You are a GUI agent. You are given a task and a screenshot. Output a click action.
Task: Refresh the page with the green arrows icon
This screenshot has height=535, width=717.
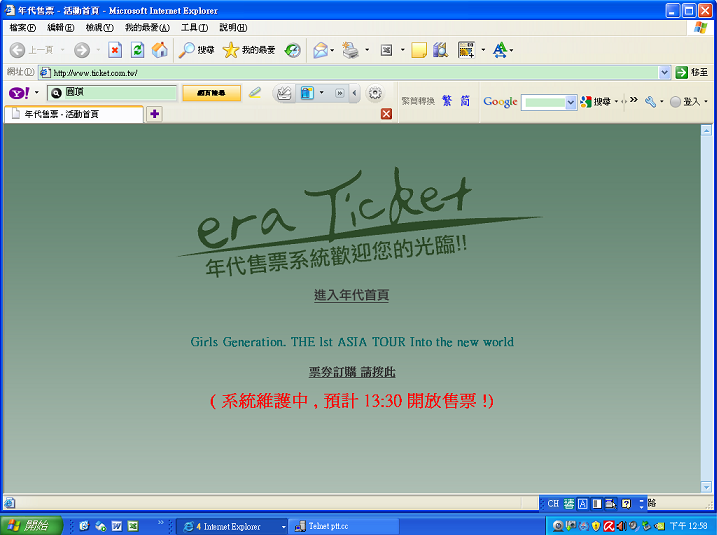pos(138,50)
